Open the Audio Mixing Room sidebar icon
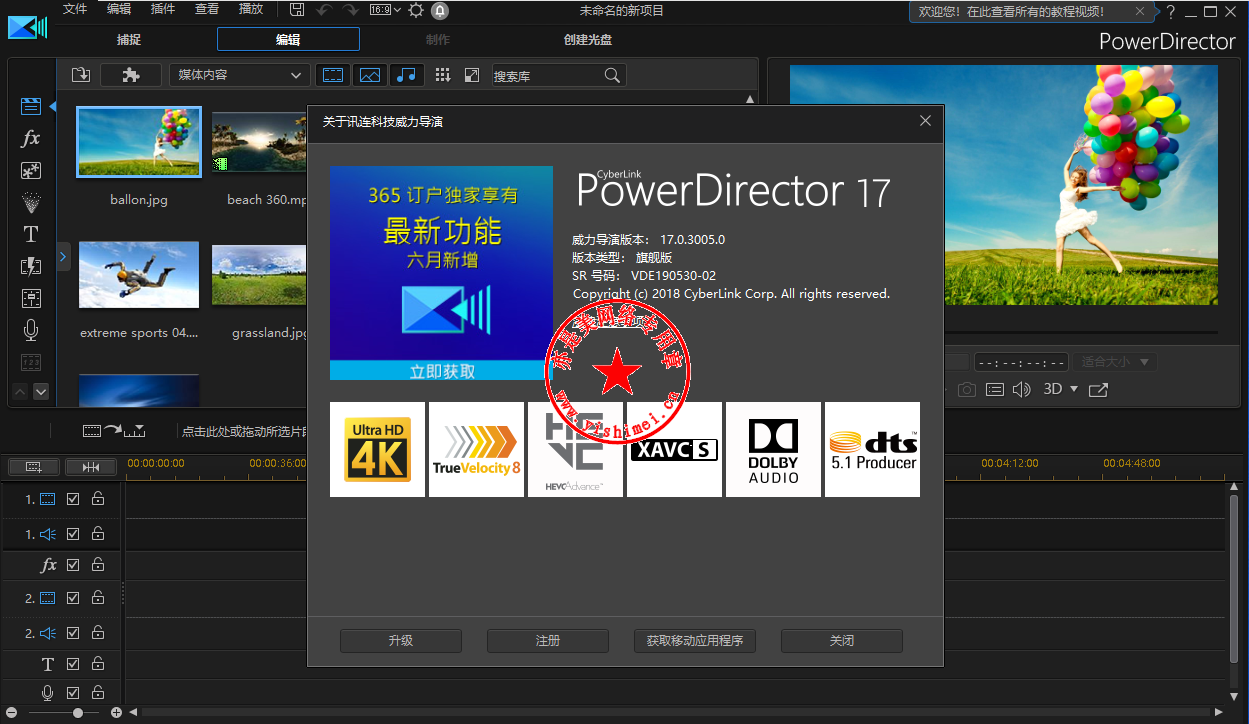This screenshot has width=1249, height=724. pos(31,298)
